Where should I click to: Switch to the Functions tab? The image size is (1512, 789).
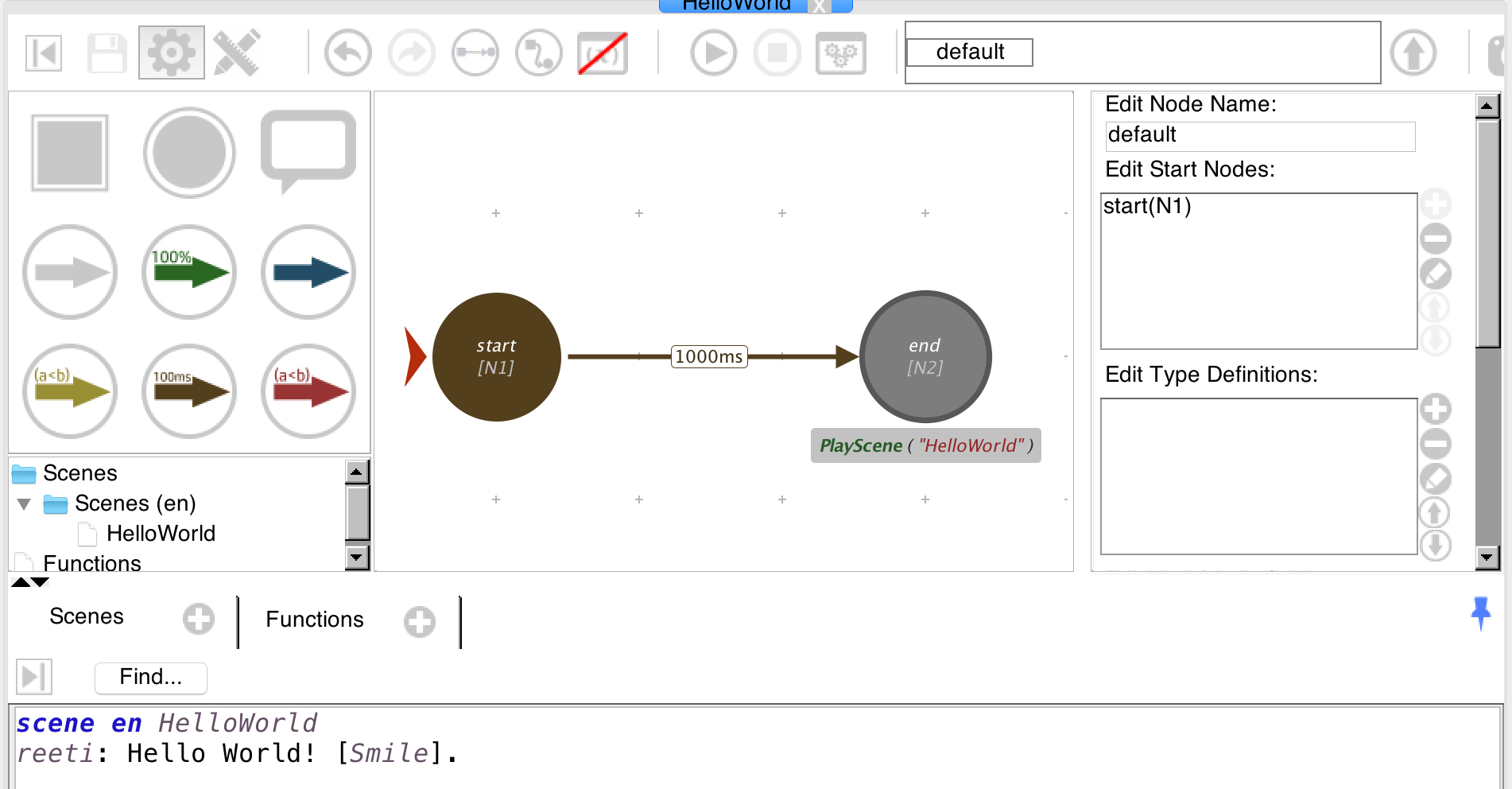(x=314, y=620)
